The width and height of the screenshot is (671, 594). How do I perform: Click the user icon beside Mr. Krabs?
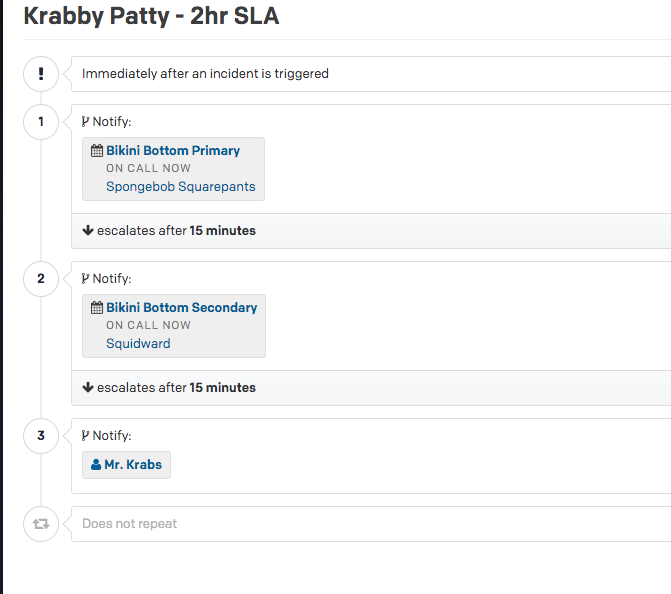pos(96,465)
